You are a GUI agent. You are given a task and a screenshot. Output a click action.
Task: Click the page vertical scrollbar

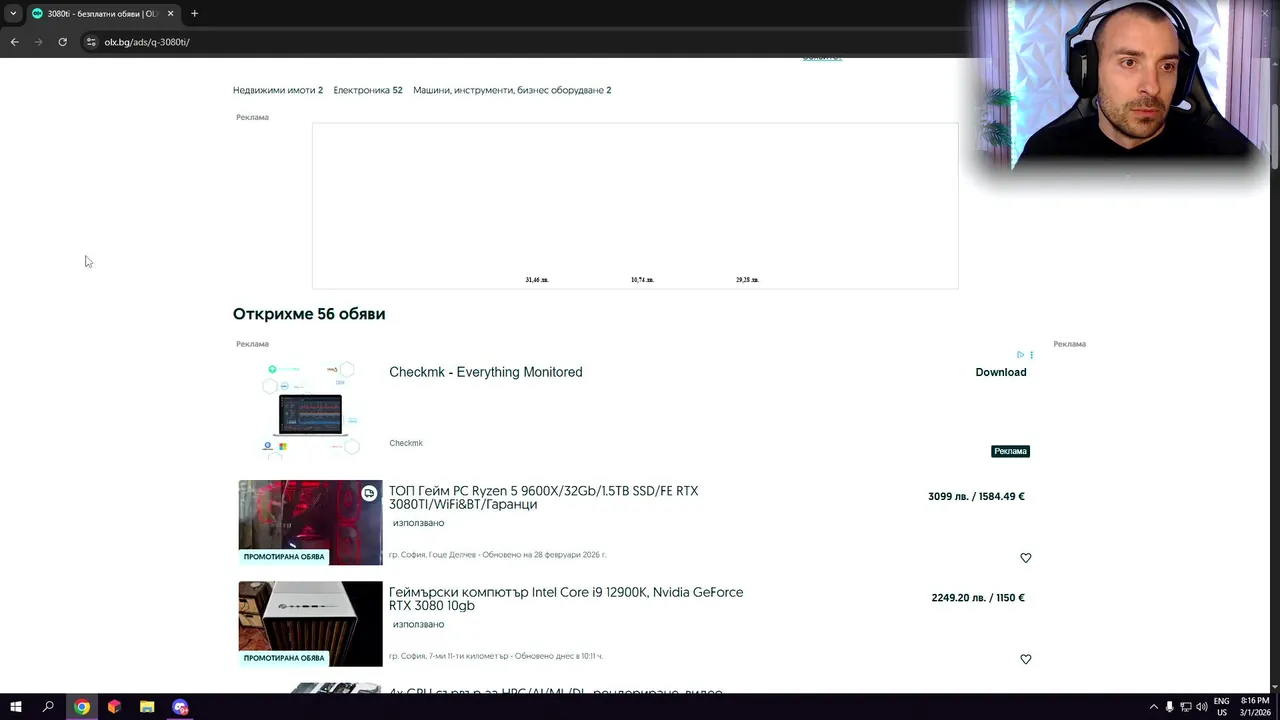[x=1275, y=135]
